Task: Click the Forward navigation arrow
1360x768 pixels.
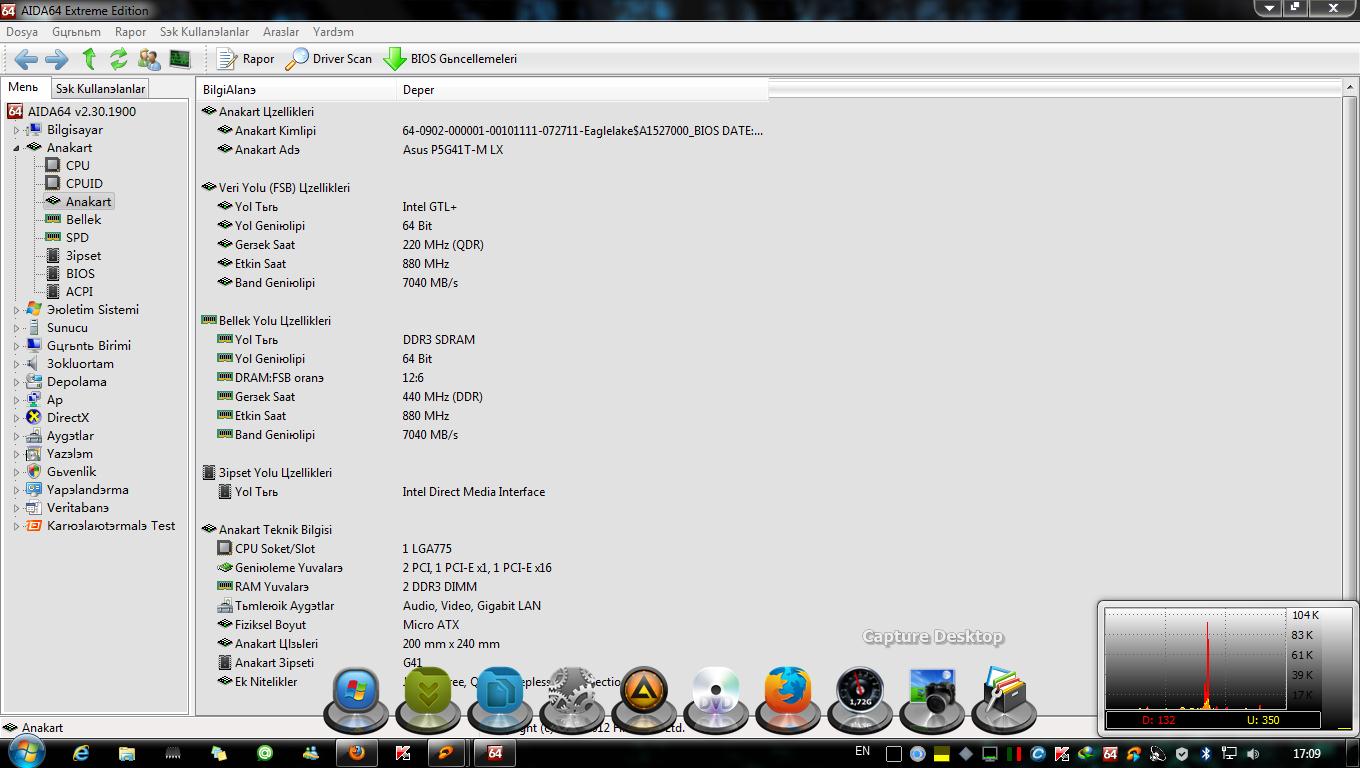Action: click(x=57, y=59)
